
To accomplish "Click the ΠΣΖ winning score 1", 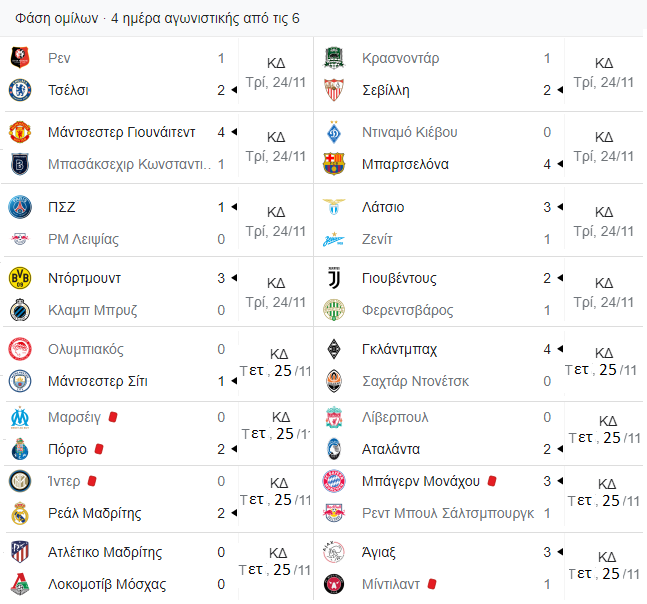I will [221, 207].
